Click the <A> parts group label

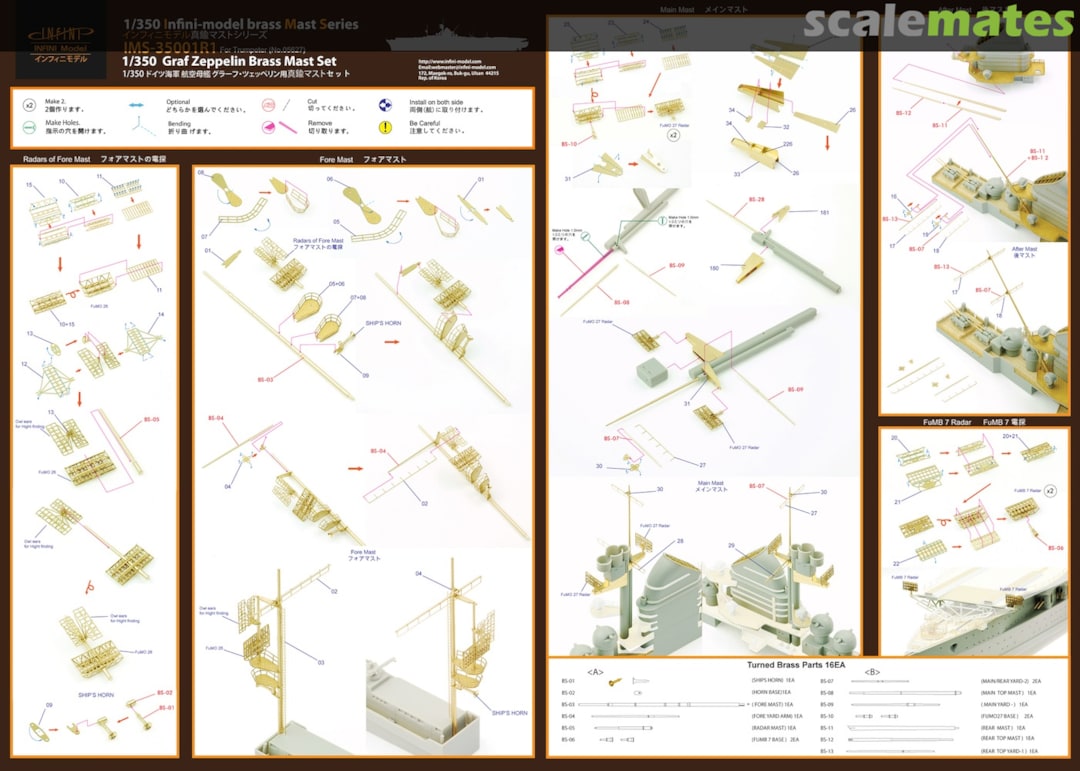click(x=594, y=671)
